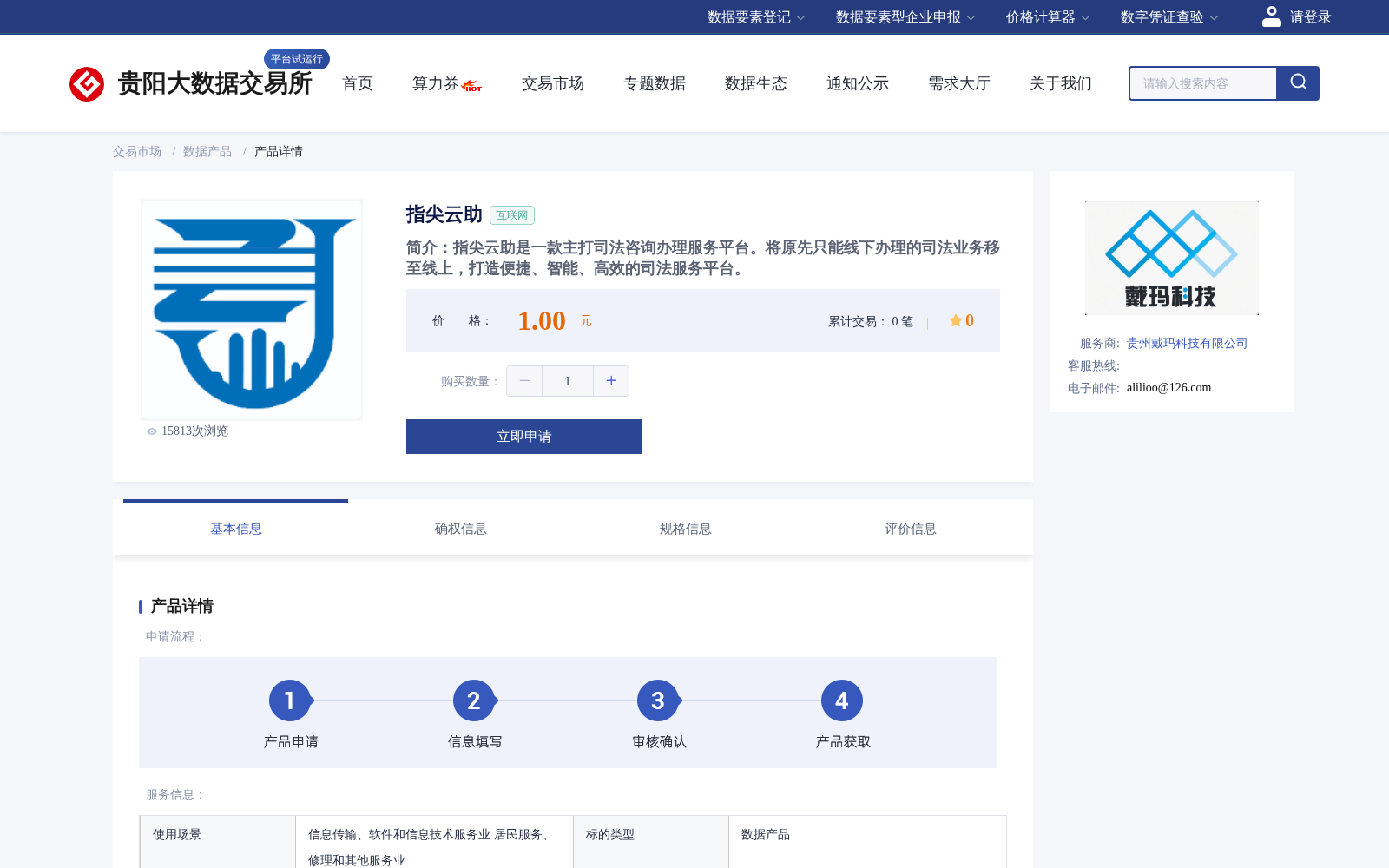
Task: Increase purchase quantity with plus button
Action: (611, 381)
